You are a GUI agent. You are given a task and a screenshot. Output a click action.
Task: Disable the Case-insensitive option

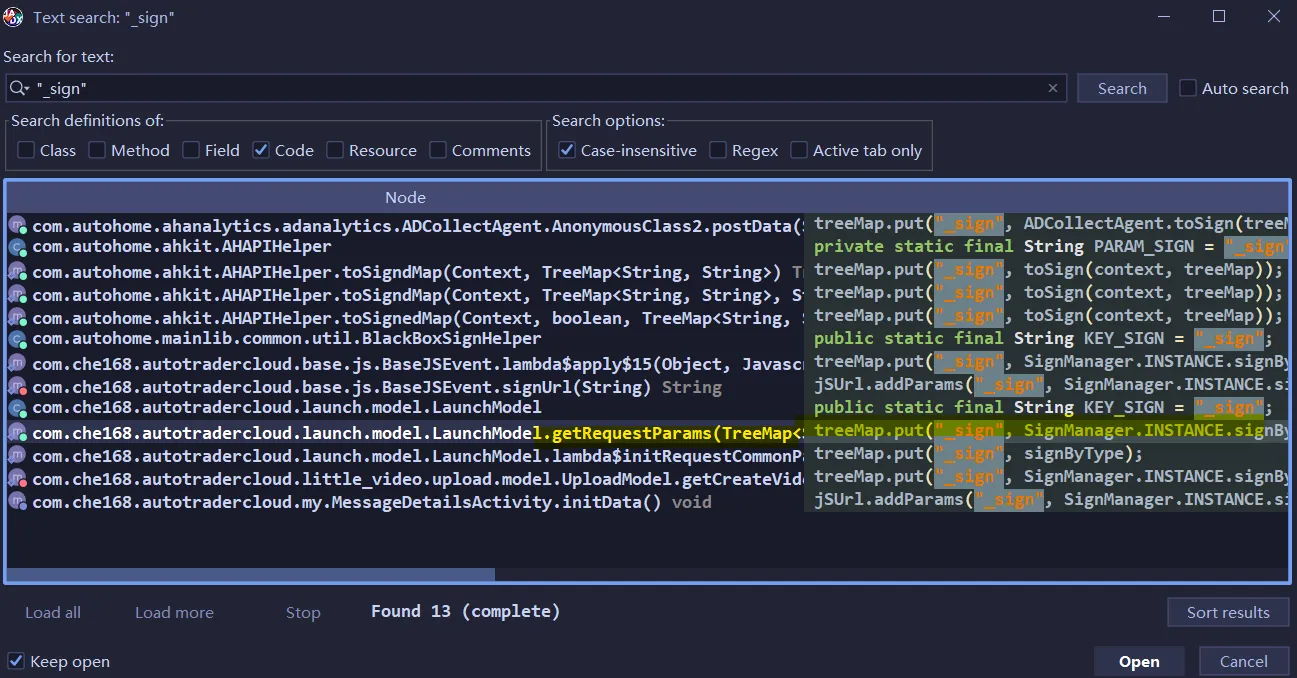(567, 150)
